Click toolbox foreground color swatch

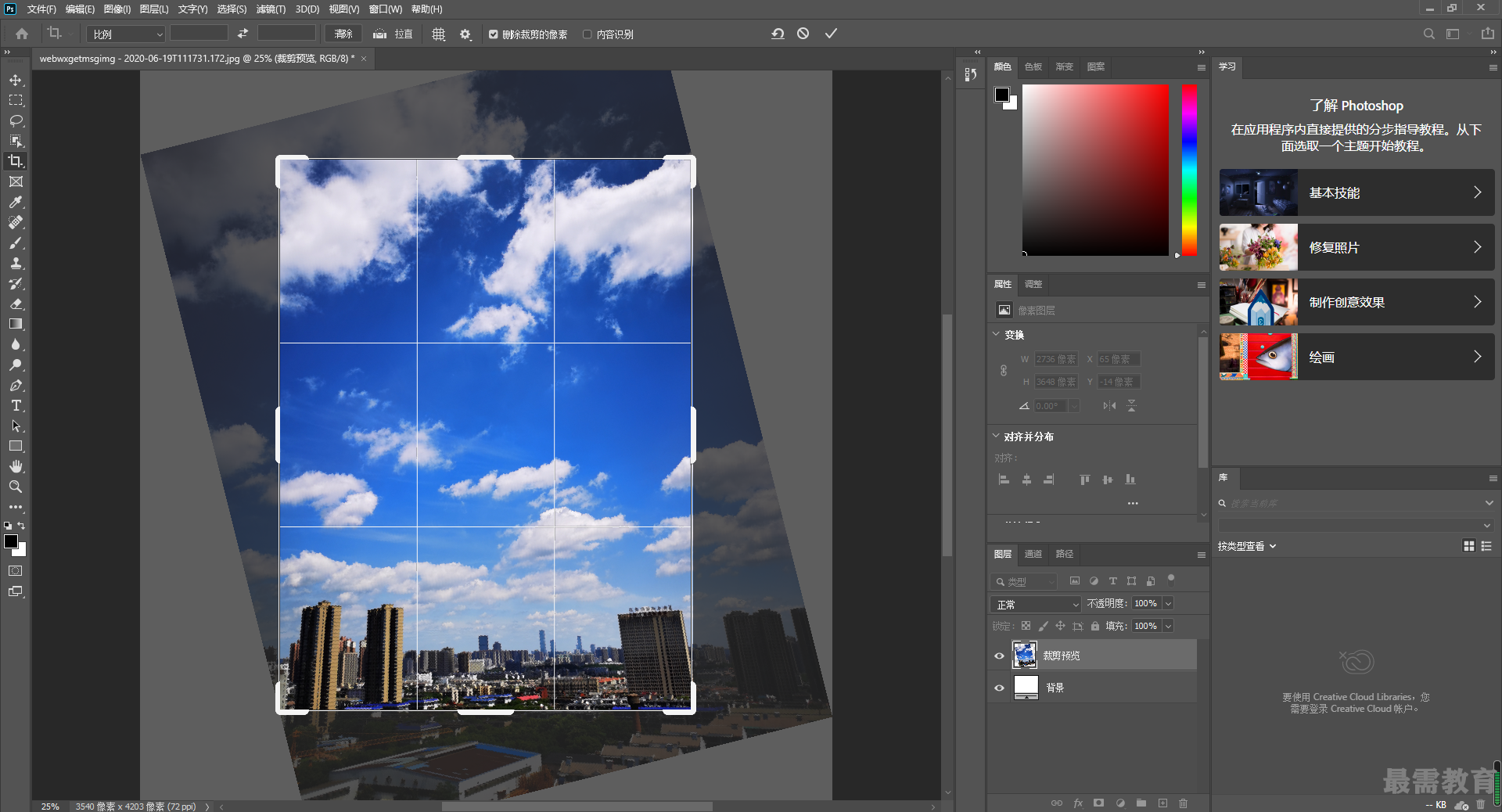11,541
